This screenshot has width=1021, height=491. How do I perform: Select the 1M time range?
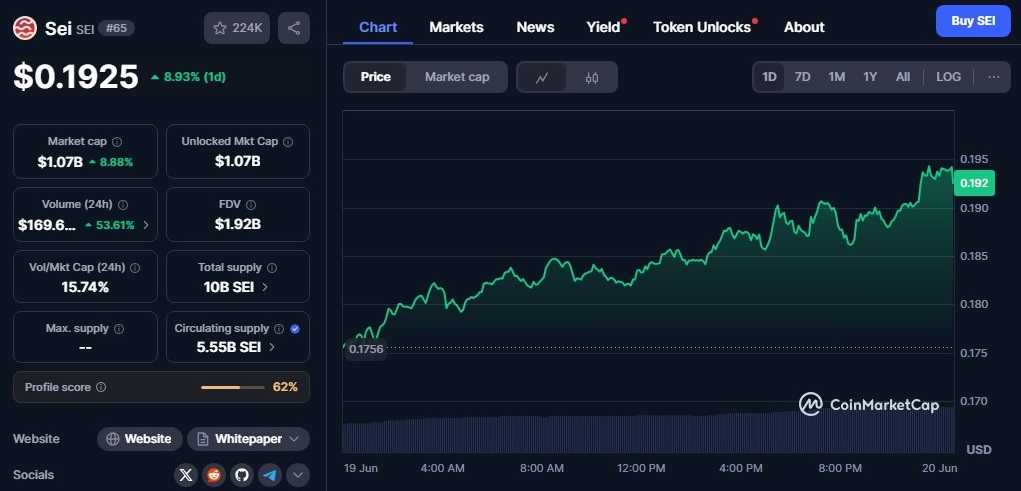837,77
